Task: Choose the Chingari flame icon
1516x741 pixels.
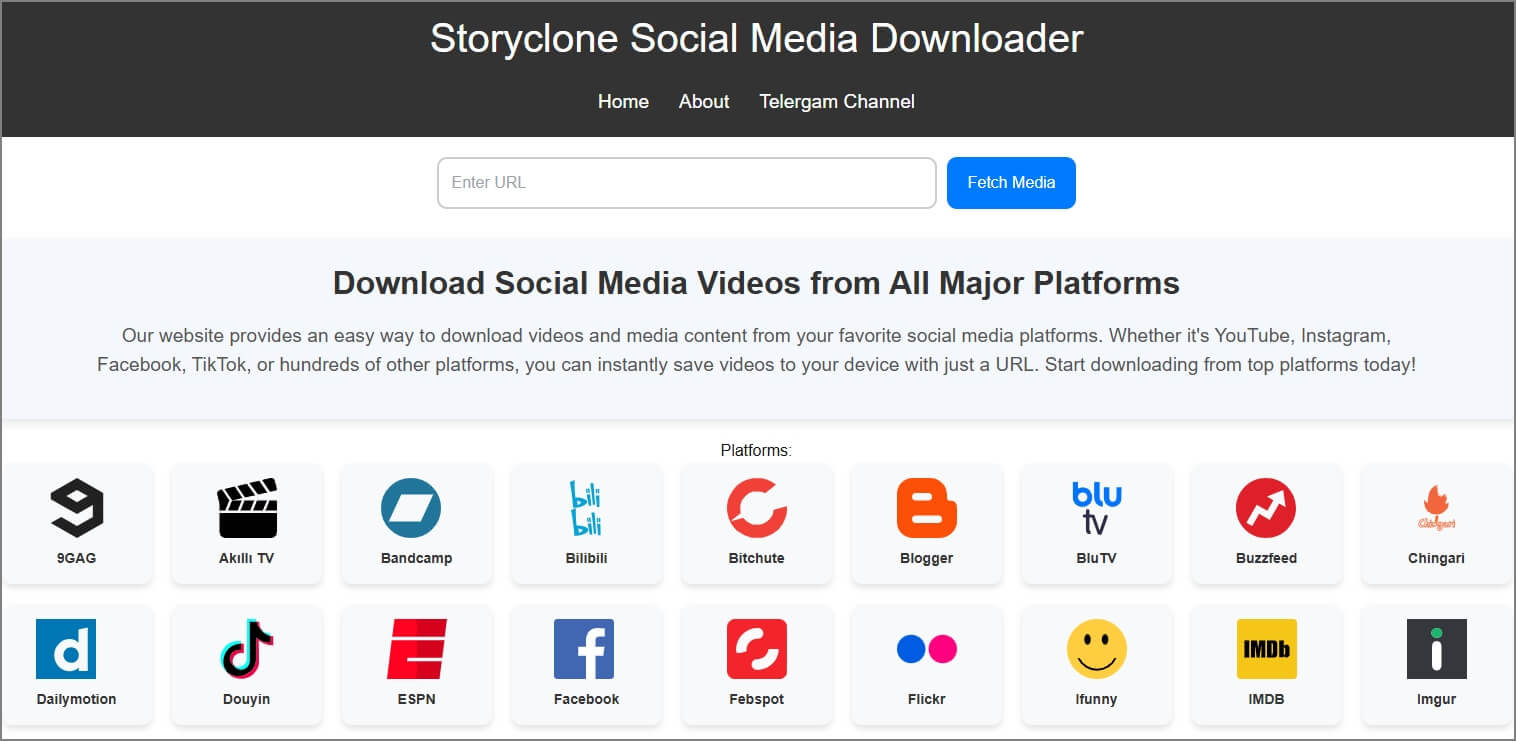Action: tap(1437, 508)
